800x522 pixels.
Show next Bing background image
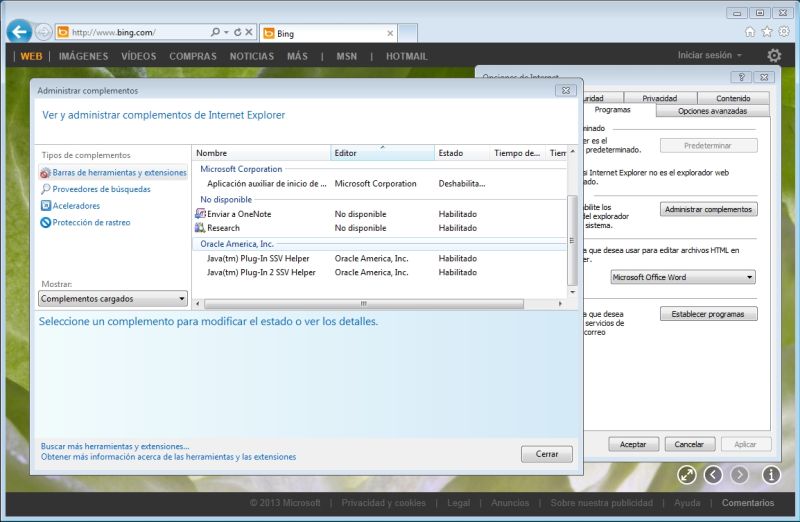[739, 475]
